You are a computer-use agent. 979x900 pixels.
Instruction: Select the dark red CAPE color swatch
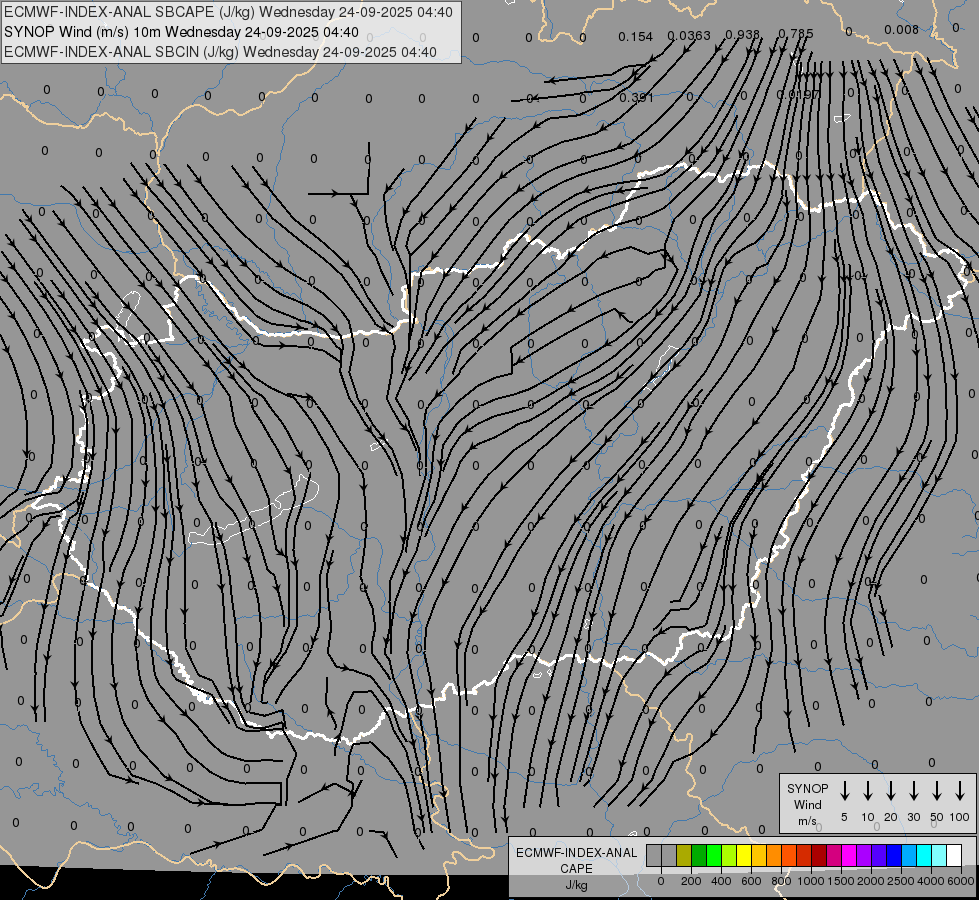point(819,855)
